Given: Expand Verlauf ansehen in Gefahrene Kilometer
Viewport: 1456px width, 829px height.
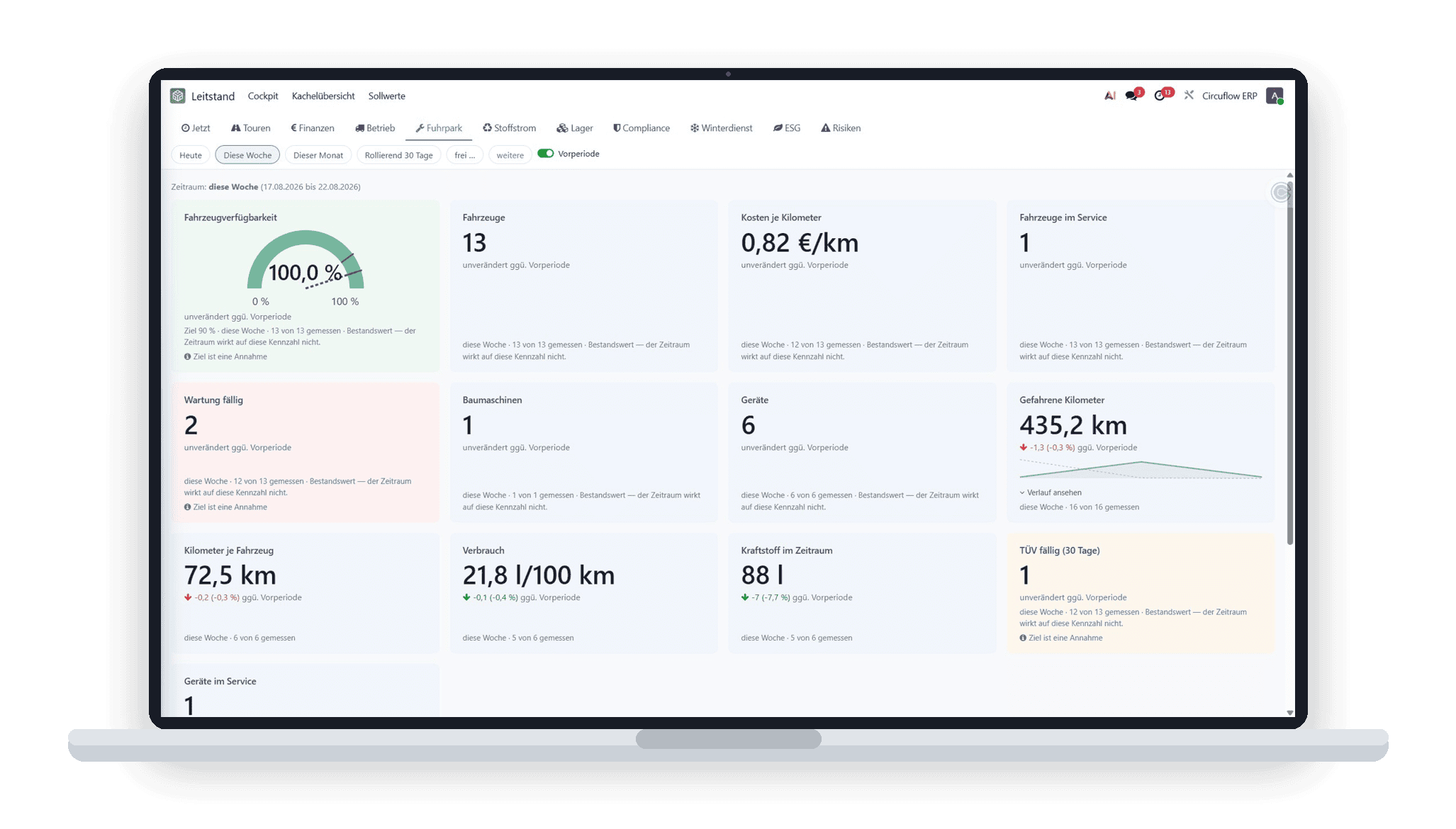Looking at the screenshot, I should 1051,492.
